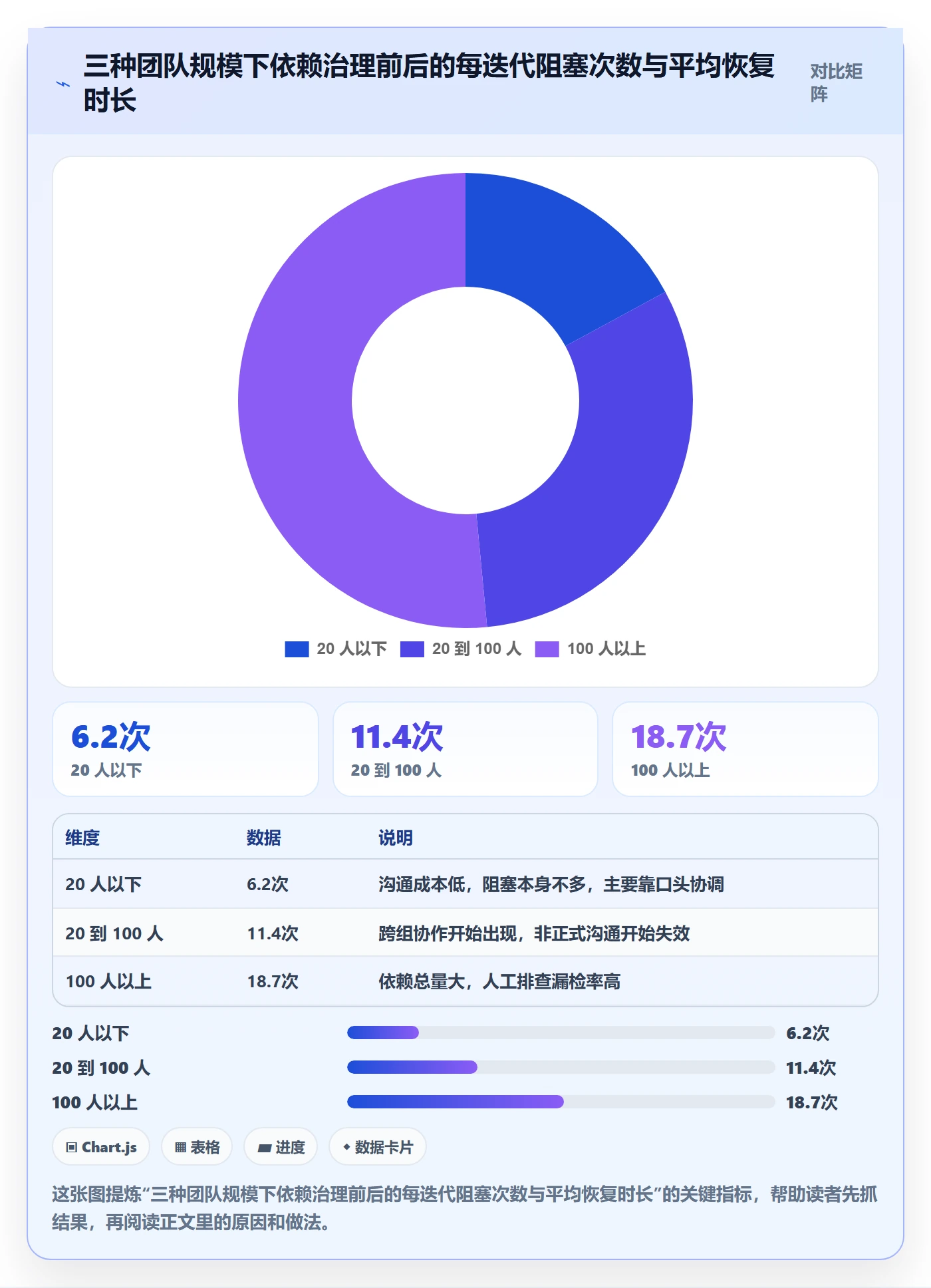The image size is (931, 1288).
Task: Click the Chart.js tag chip
Action: pos(101,1147)
